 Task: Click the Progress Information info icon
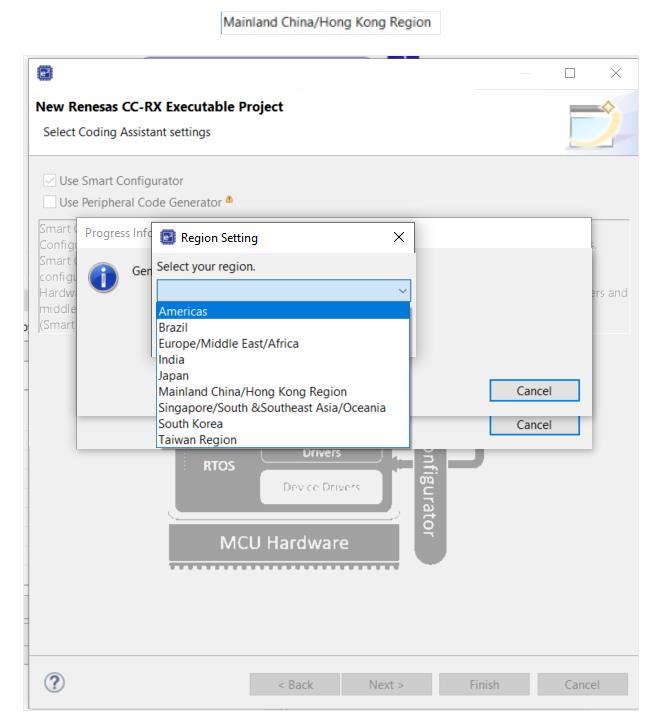pyautogui.click(x=103, y=278)
